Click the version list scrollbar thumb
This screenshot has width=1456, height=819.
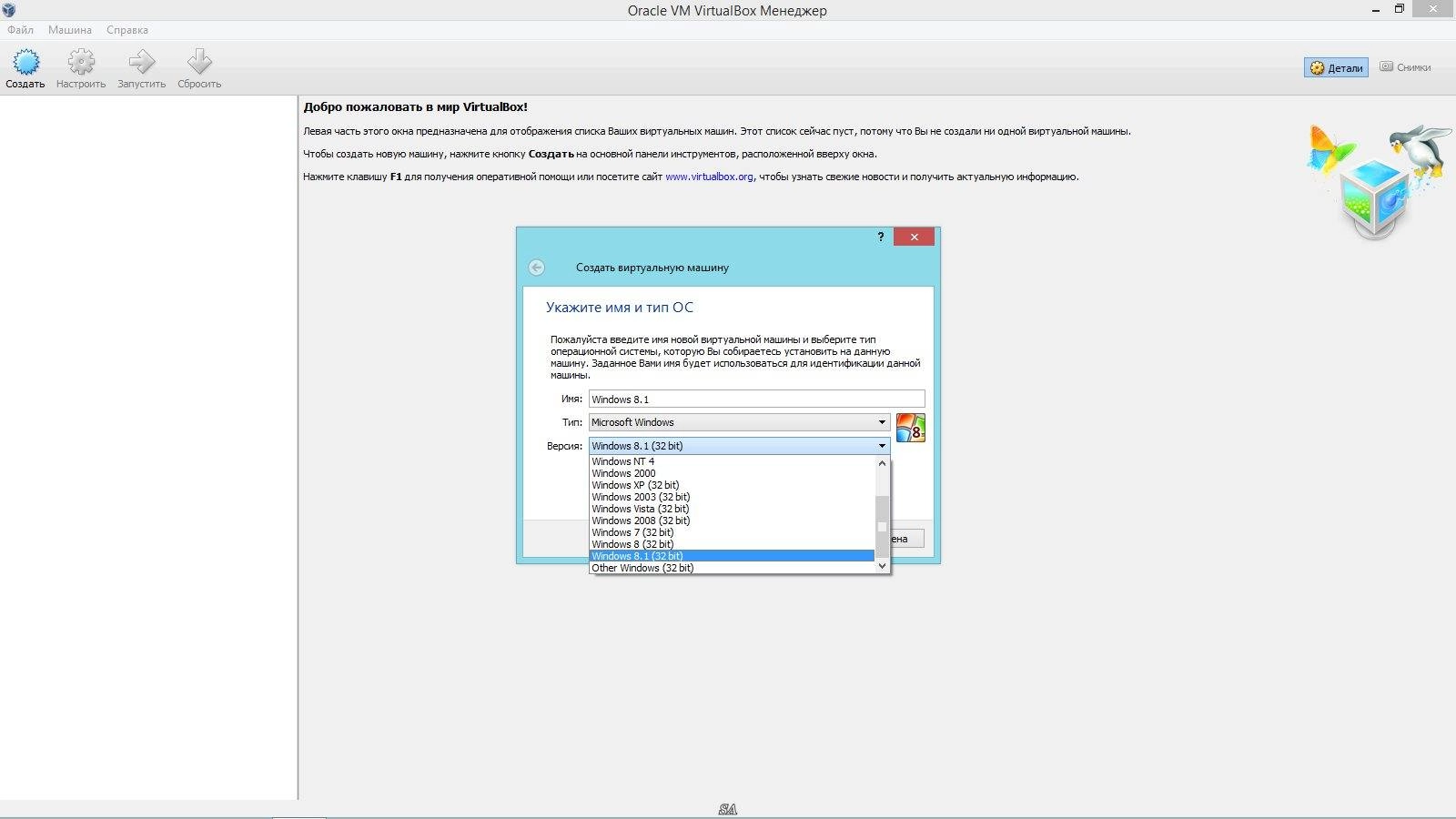[x=882, y=526]
